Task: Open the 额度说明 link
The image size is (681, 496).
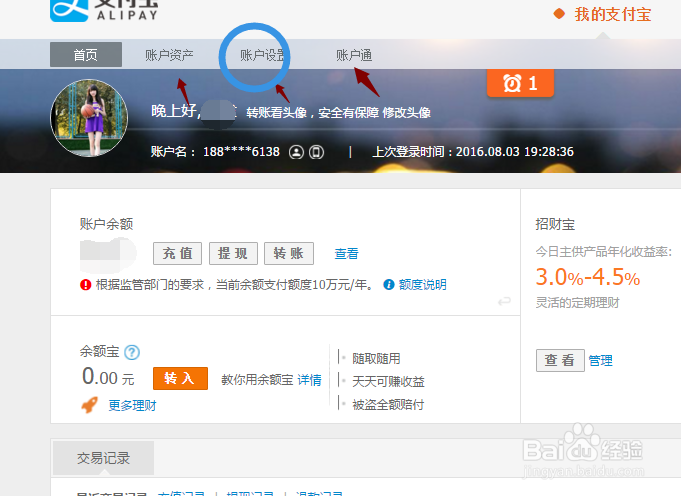Action: coord(423,284)
